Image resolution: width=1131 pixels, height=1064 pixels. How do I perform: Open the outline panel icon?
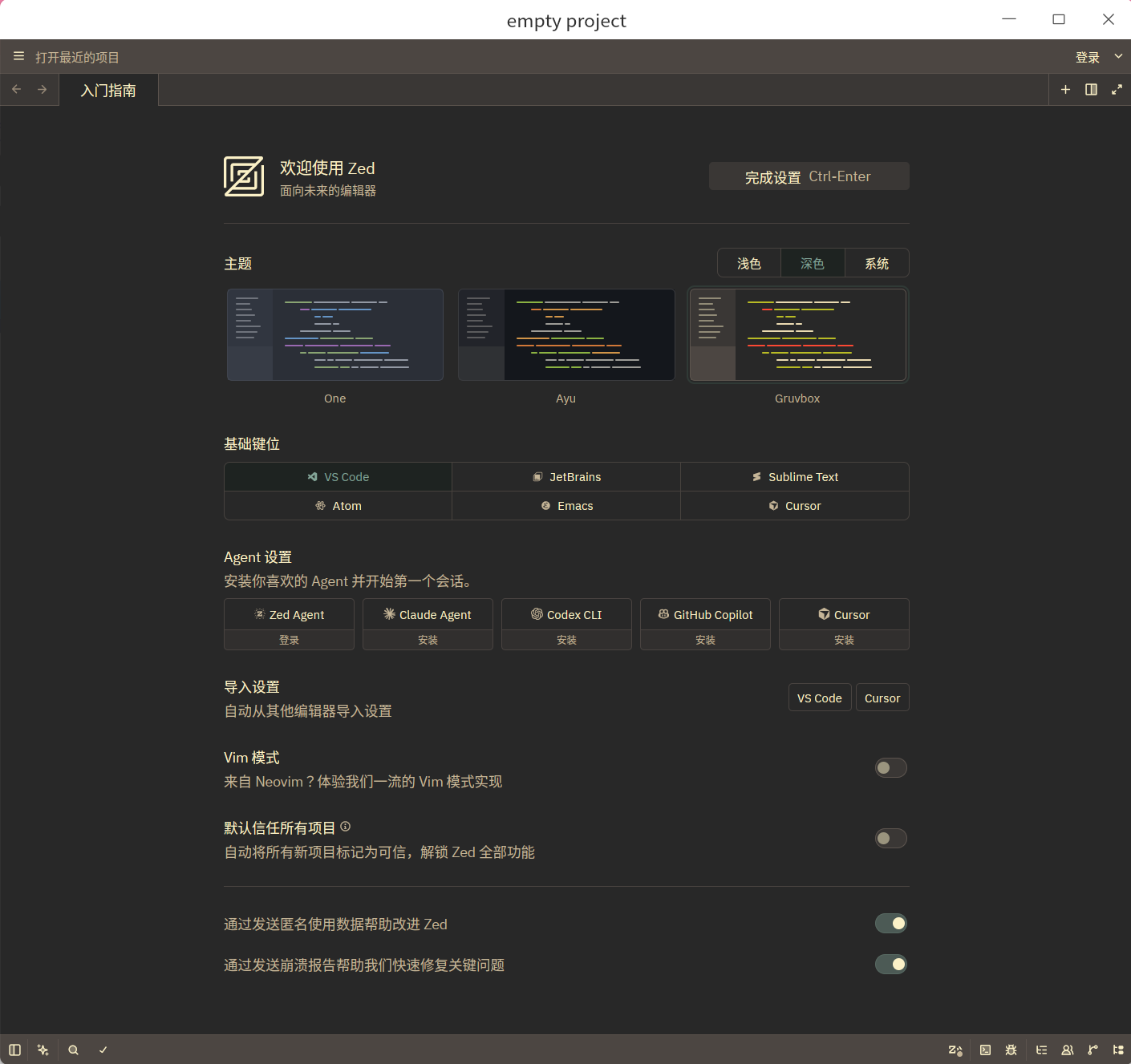point(1041,1050)
